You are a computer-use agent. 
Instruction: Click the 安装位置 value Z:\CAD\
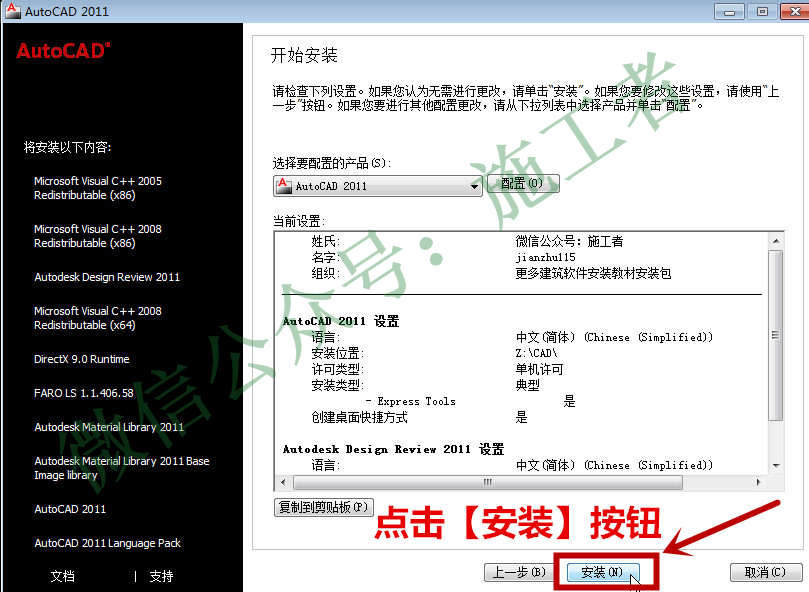pyautogui.click(x=537, y=354)
